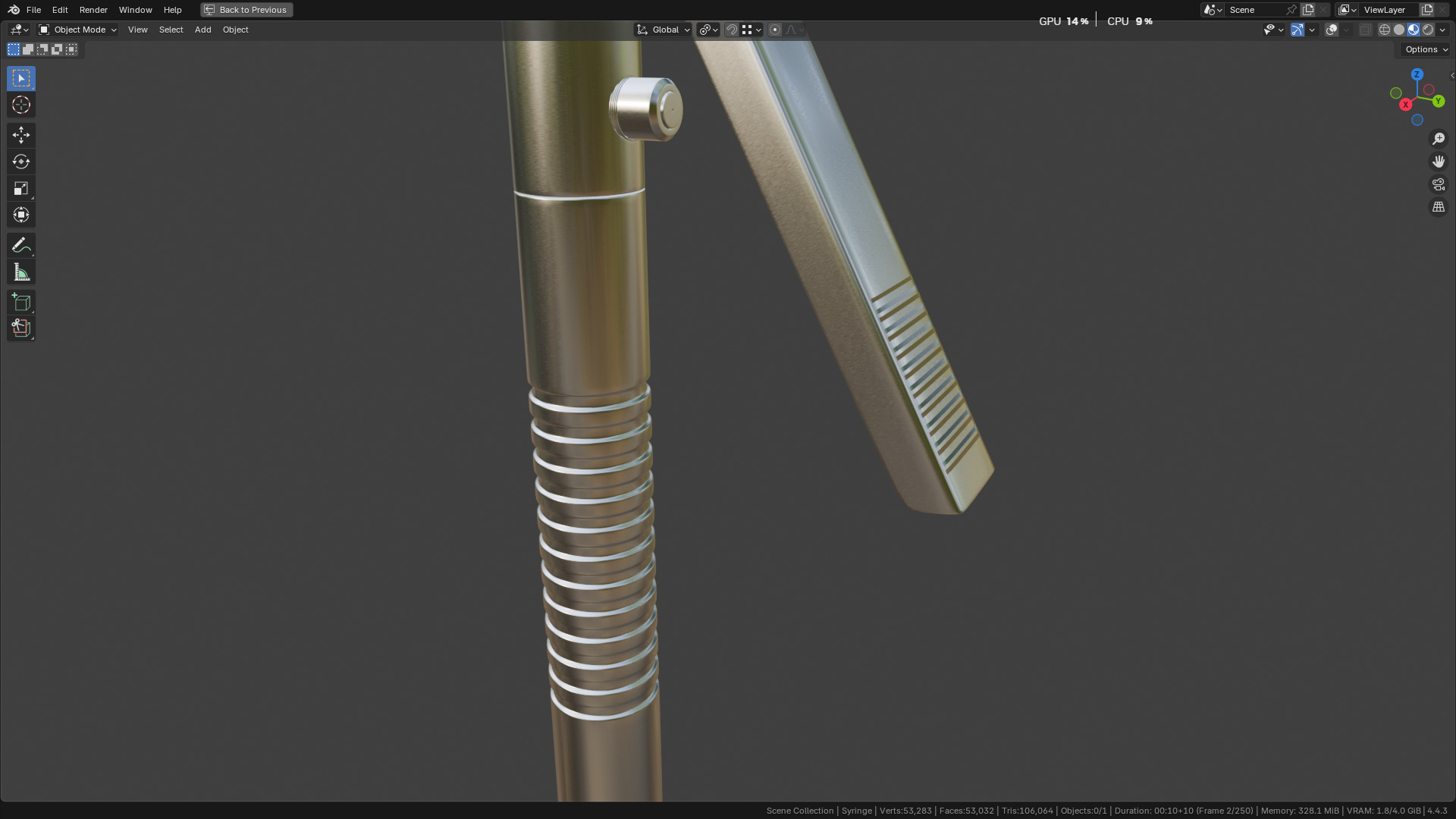Activate the Transform tool
Image resolution: width=1456 pixels, height=819 pixels.
21,215
